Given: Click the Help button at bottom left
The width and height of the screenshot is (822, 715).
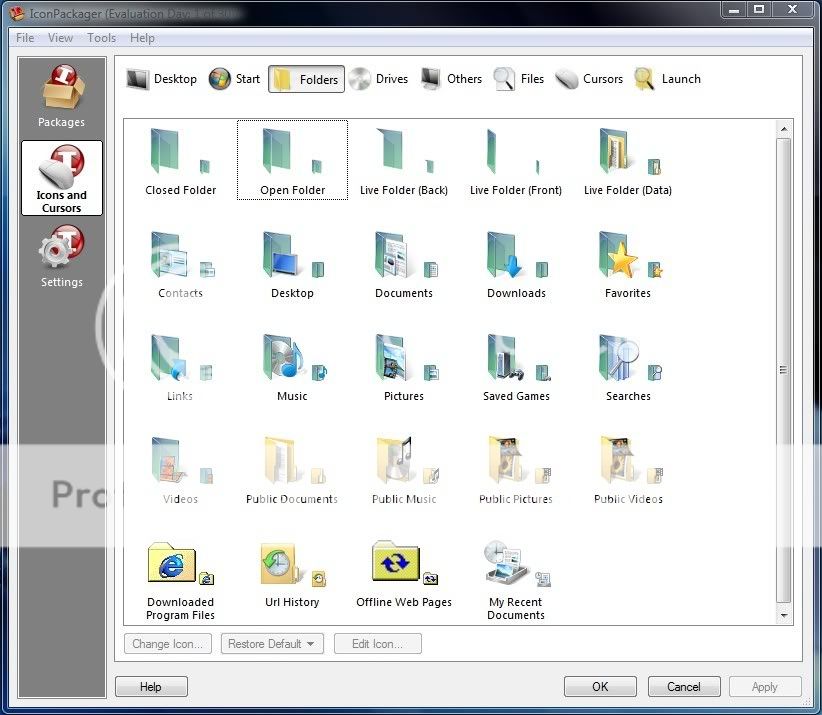Looking at the screenshot, I should point(151,687).
